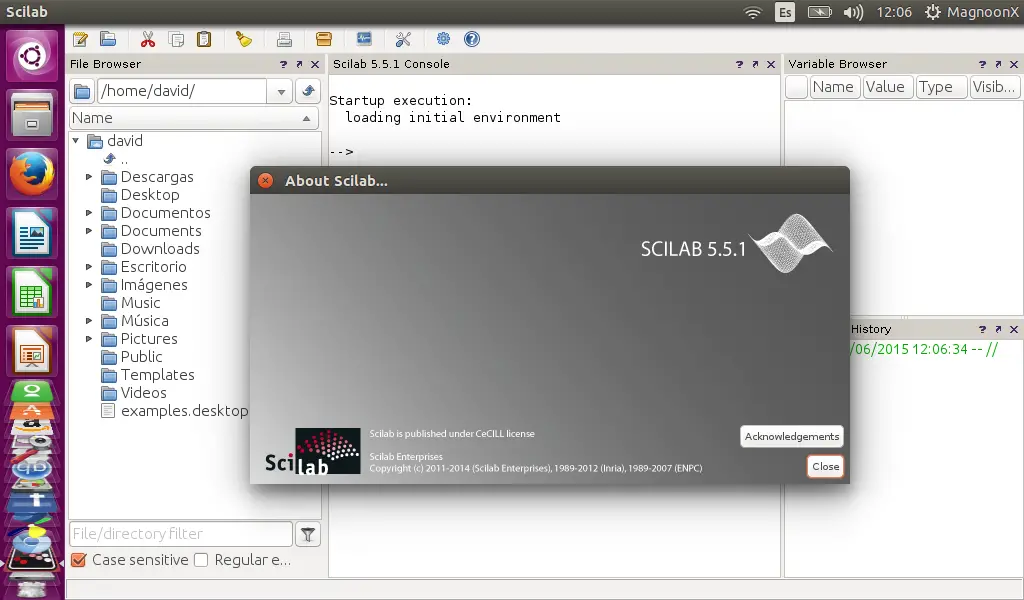The height and width of the screenshot is (600, 1024).
Task: Click help icon of Variable Browser panel
Action: [982, 64]
